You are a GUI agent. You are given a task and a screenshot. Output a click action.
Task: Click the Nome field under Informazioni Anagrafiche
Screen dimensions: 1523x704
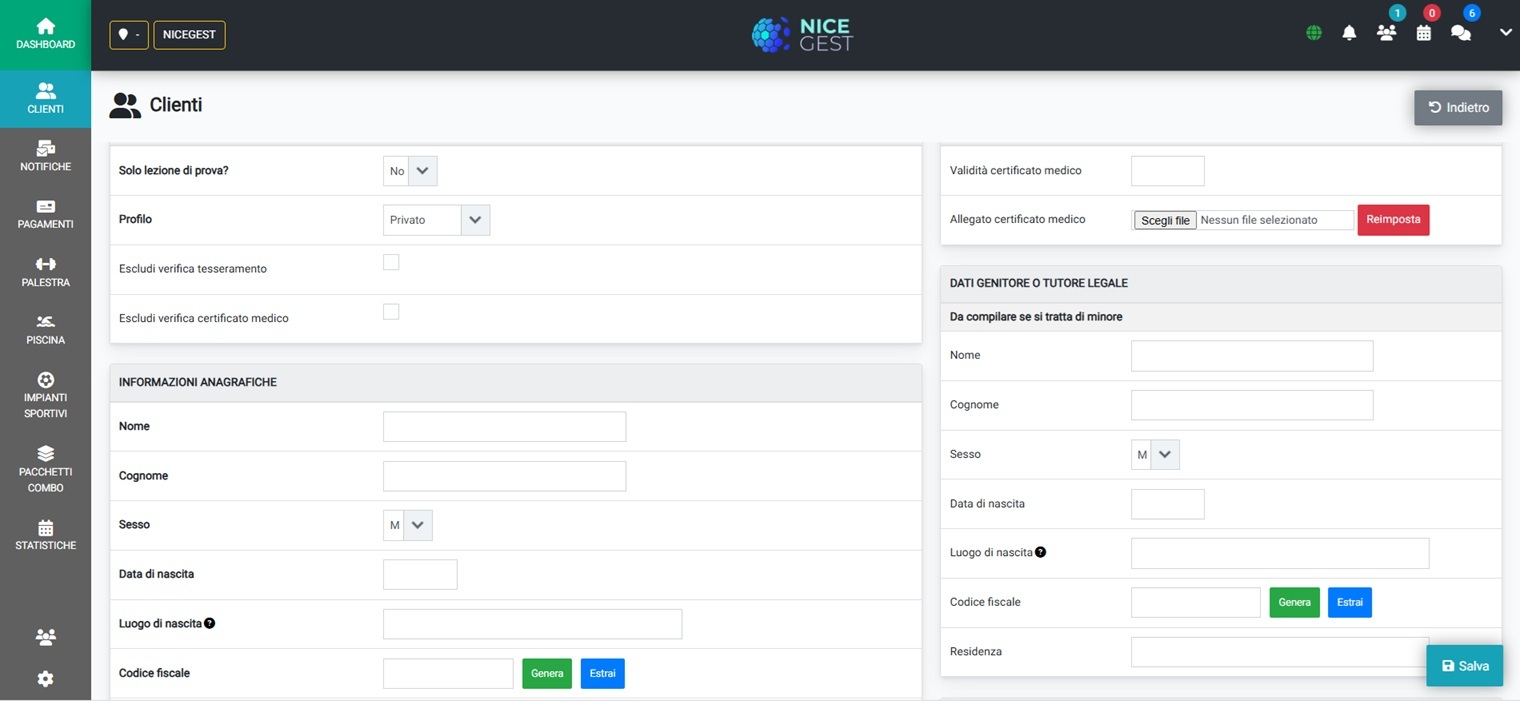tap(506, 428)
